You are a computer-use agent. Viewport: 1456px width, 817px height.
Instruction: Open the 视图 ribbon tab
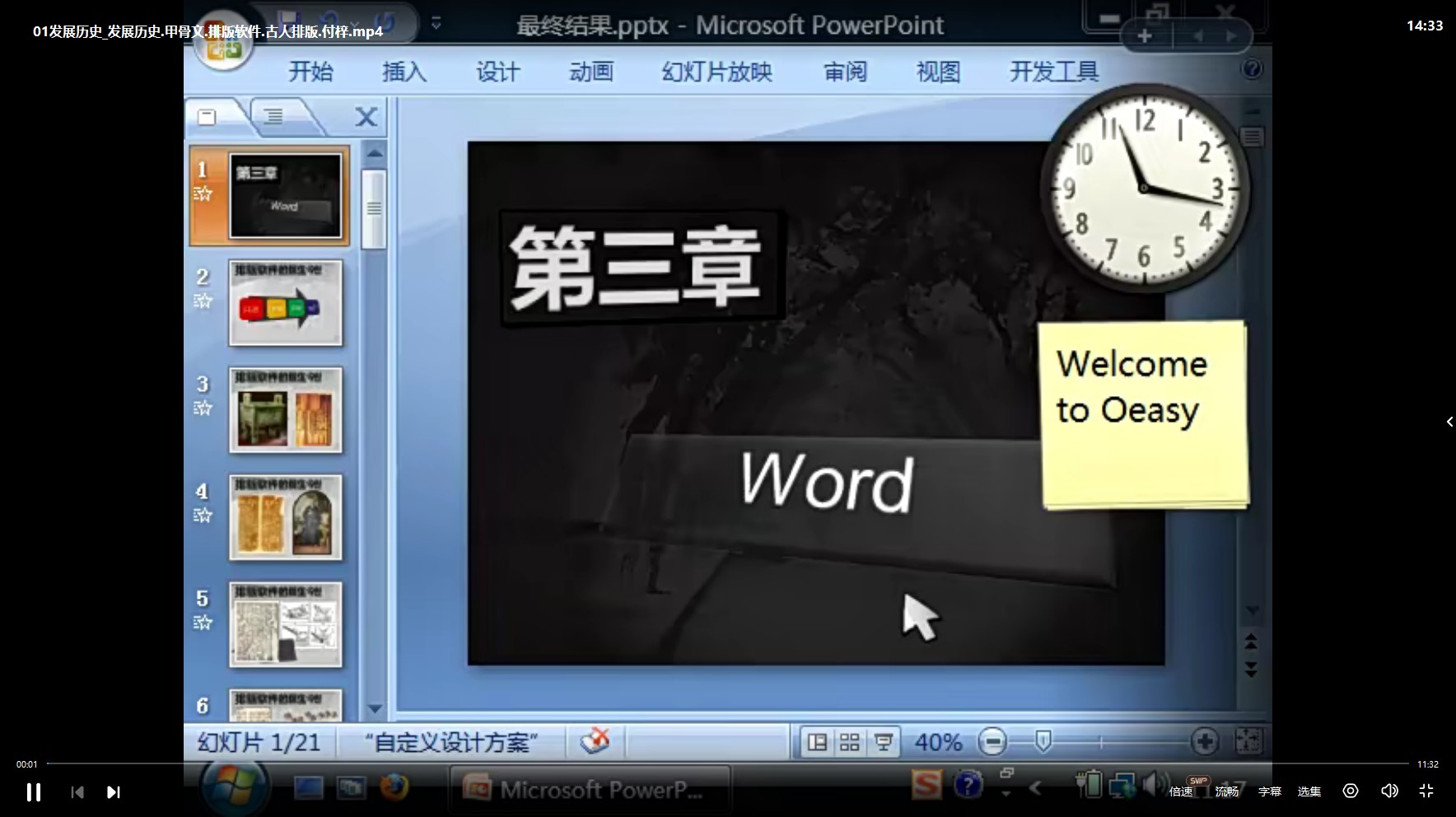[x=938, y=72]
